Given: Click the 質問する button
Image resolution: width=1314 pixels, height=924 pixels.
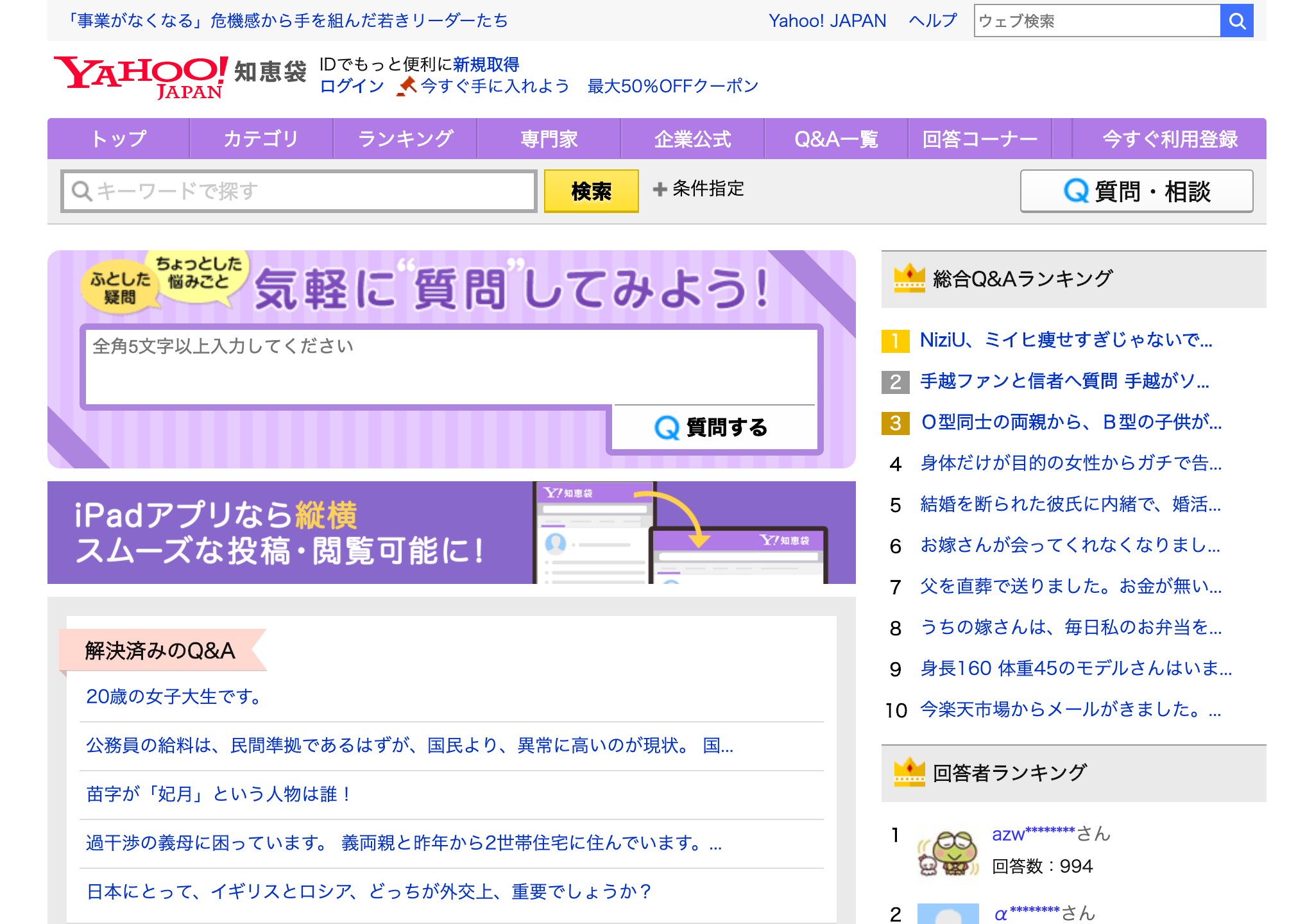Looking at the screenshot, I should click(714, 427).
